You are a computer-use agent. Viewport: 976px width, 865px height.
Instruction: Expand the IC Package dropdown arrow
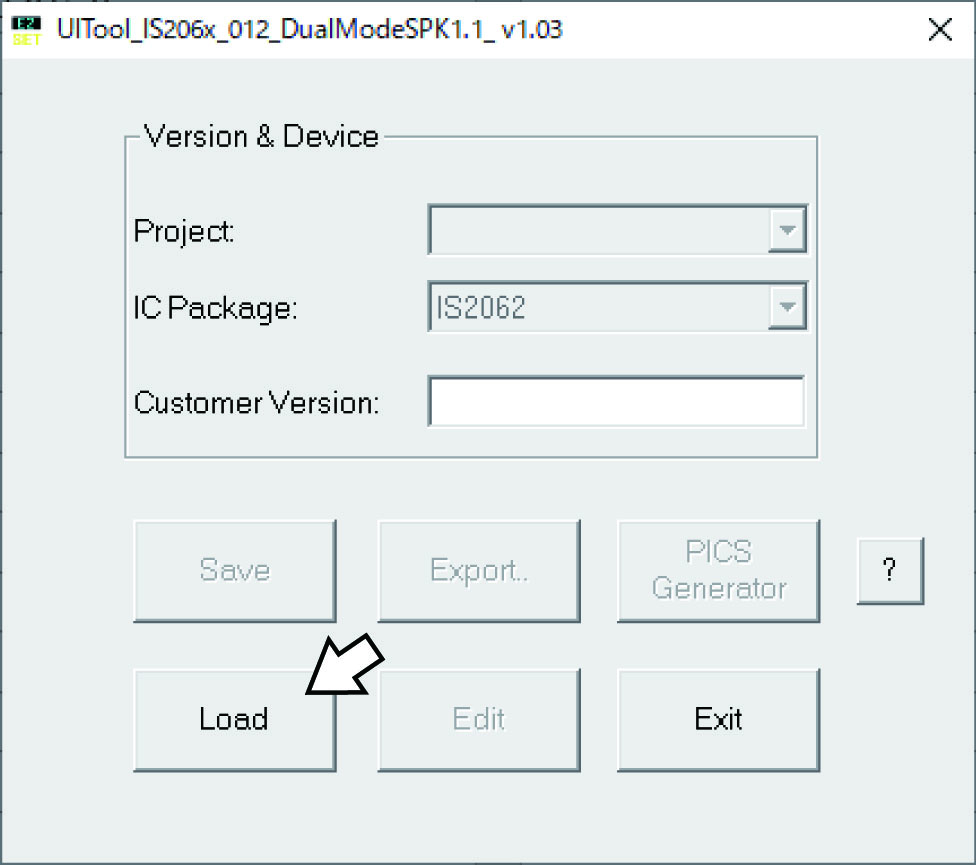[x=787, y=307]
